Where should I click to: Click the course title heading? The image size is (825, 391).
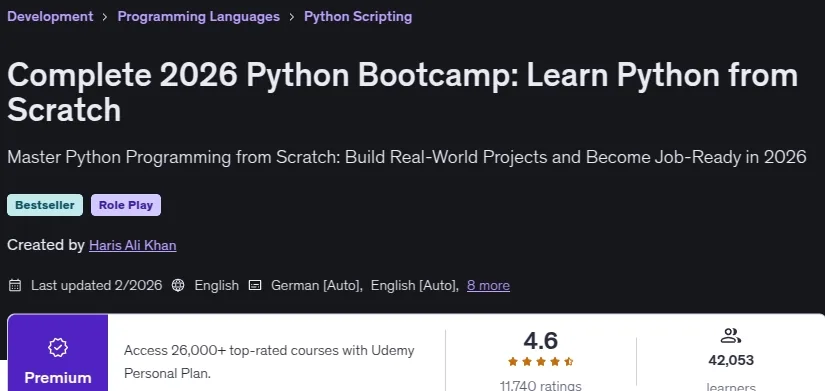click(403, 92)
